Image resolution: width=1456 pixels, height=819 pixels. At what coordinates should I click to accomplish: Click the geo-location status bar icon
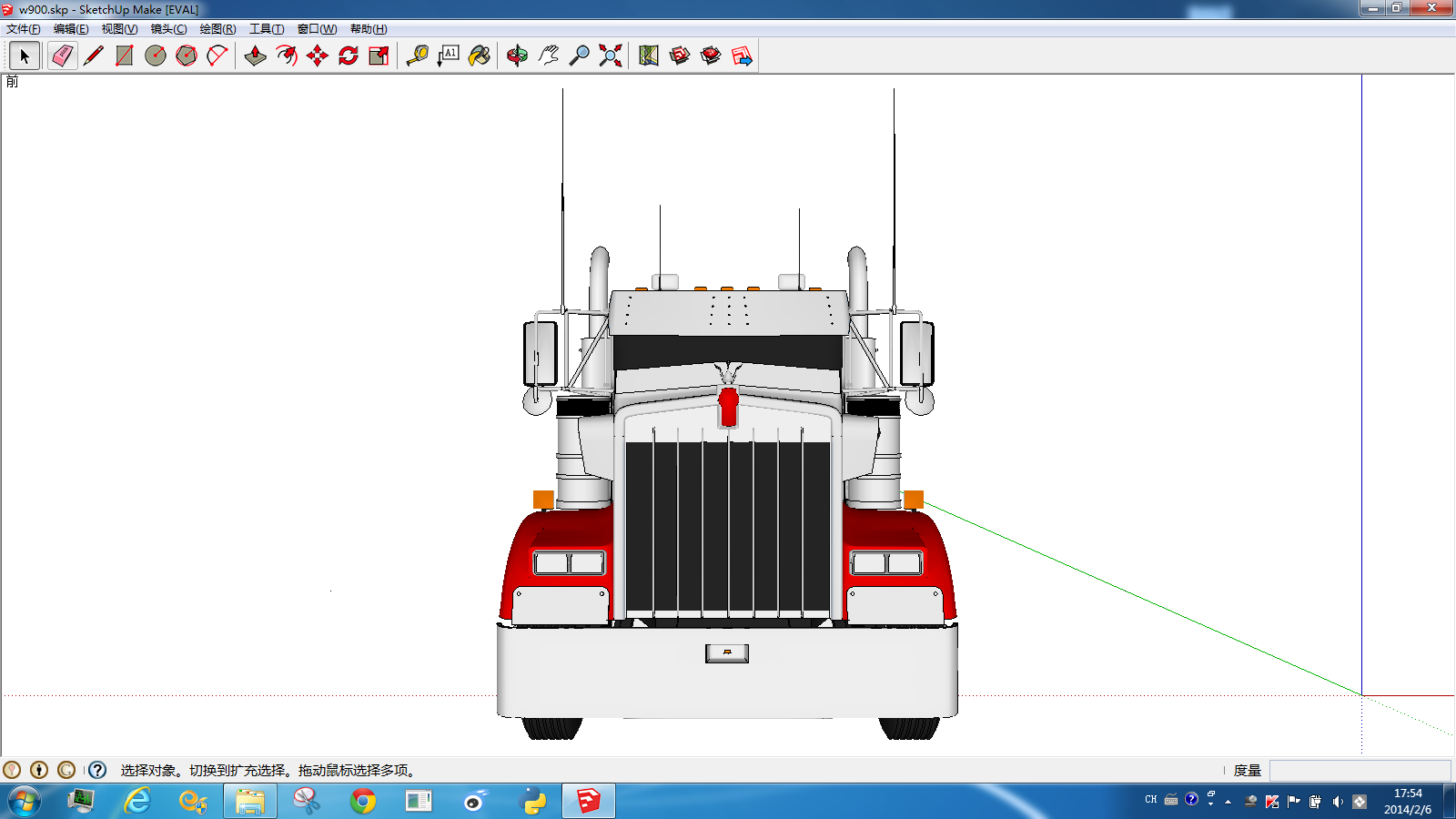(x=12, y=770)
